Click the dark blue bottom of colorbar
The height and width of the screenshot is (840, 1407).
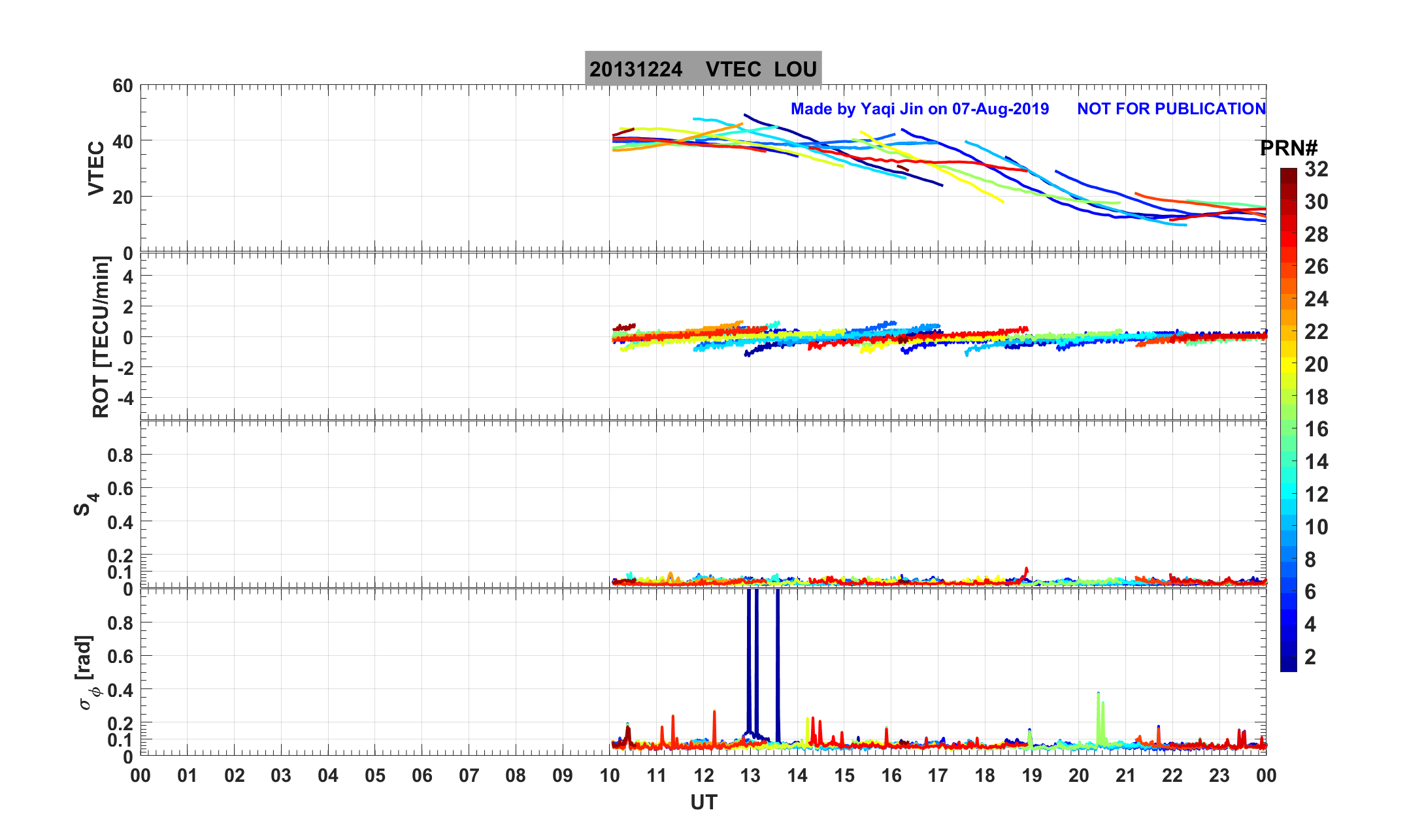tap(1288, 665)
